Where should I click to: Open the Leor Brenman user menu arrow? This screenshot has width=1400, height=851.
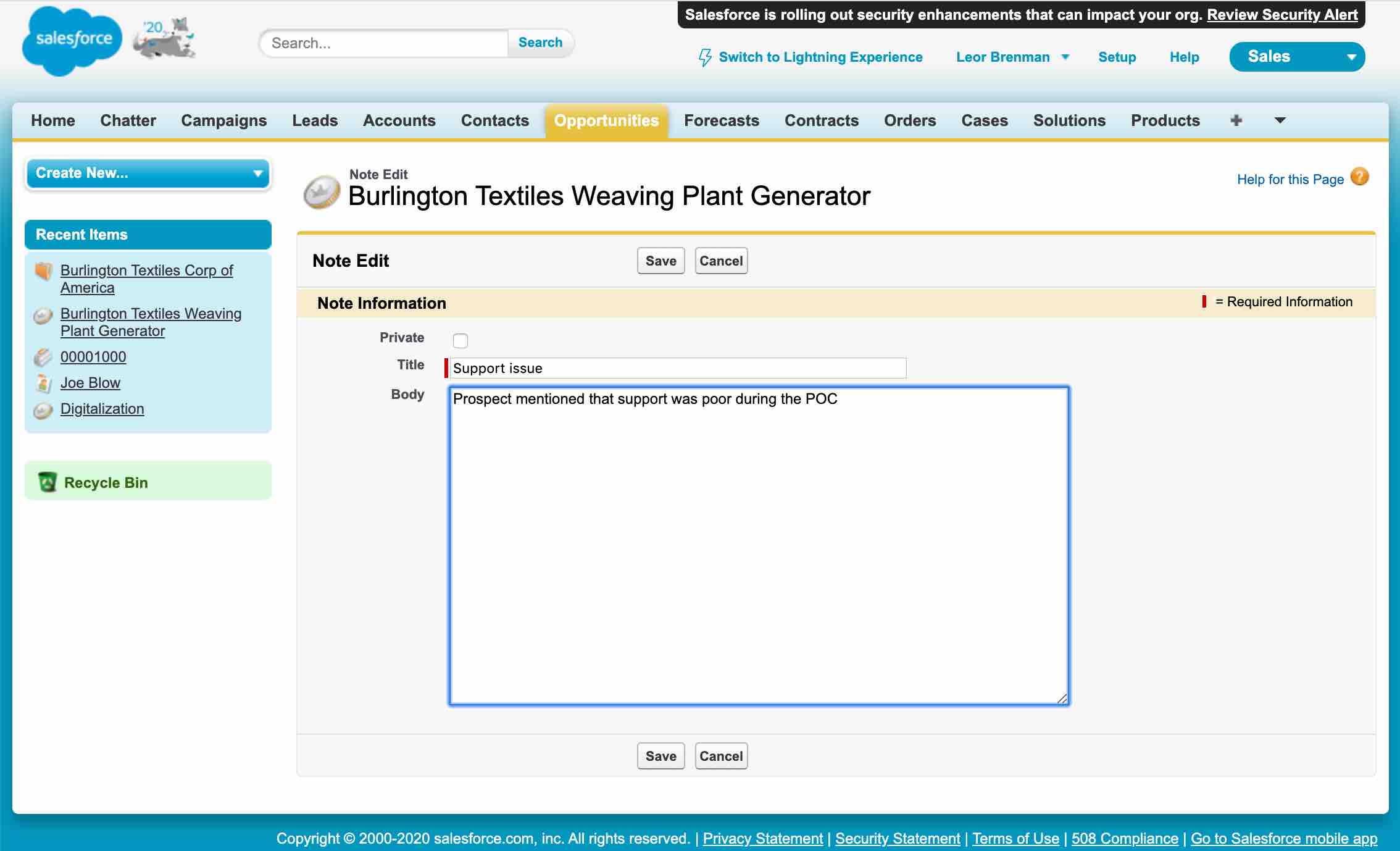coord(1065,57)
